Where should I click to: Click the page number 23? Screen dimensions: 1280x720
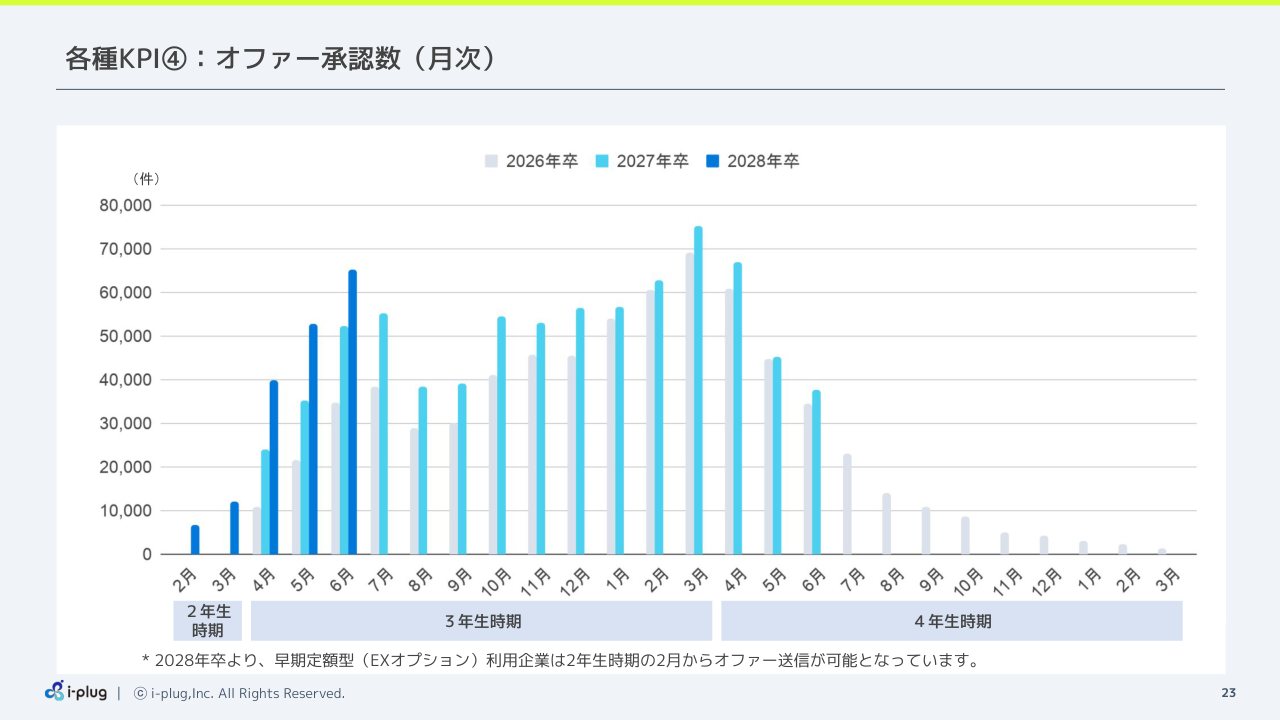[x=1228, y=693]
